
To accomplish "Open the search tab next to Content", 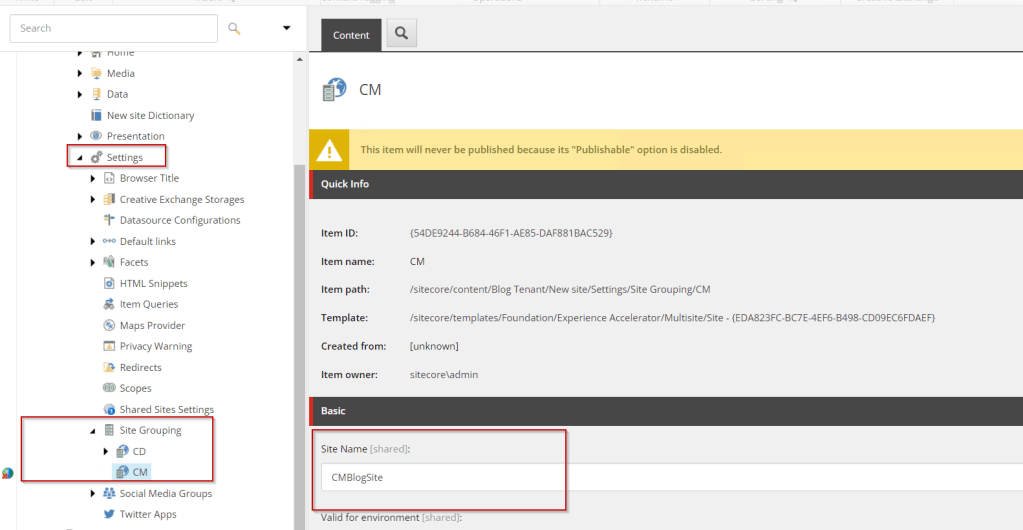I will click(401, 34).
